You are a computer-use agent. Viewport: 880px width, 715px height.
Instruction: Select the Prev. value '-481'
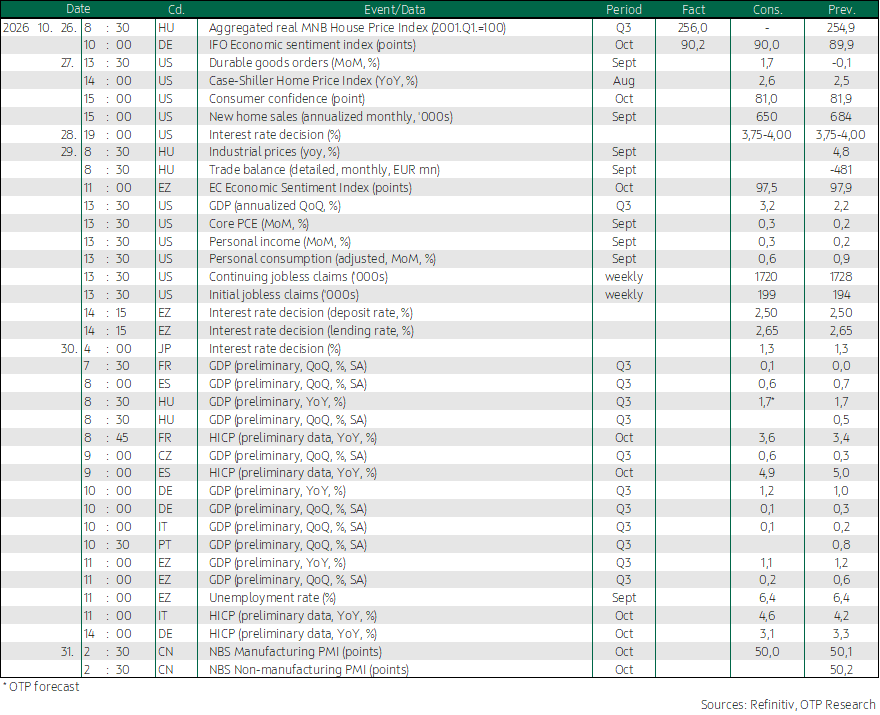pyautogui.click(x=841, y=169)
